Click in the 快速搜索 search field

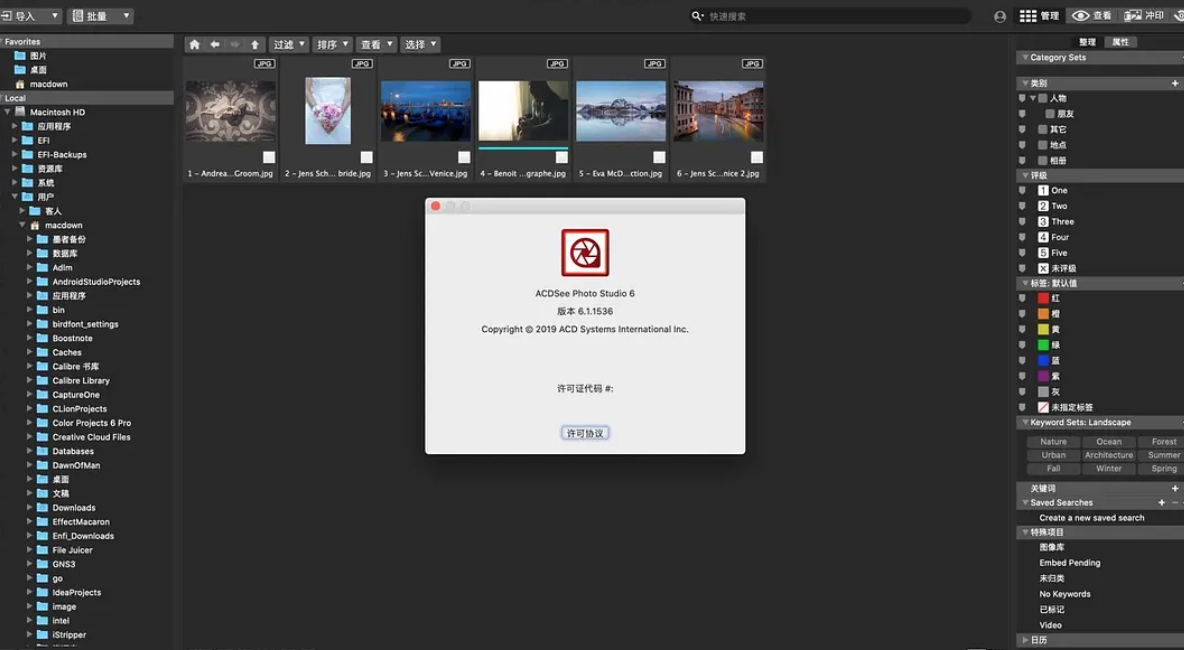pyautogui.click(x=831, y=16)
